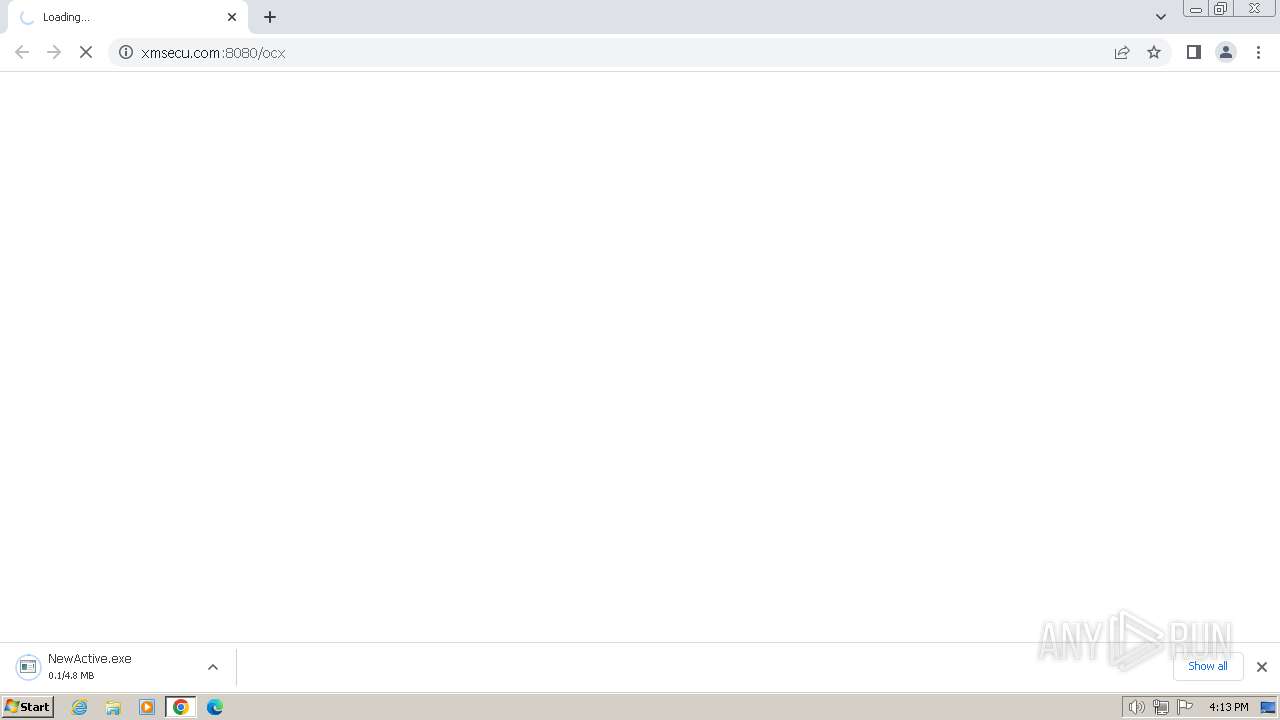
Task: Open the volume control in system tray
Action: tap(1137, 707)
